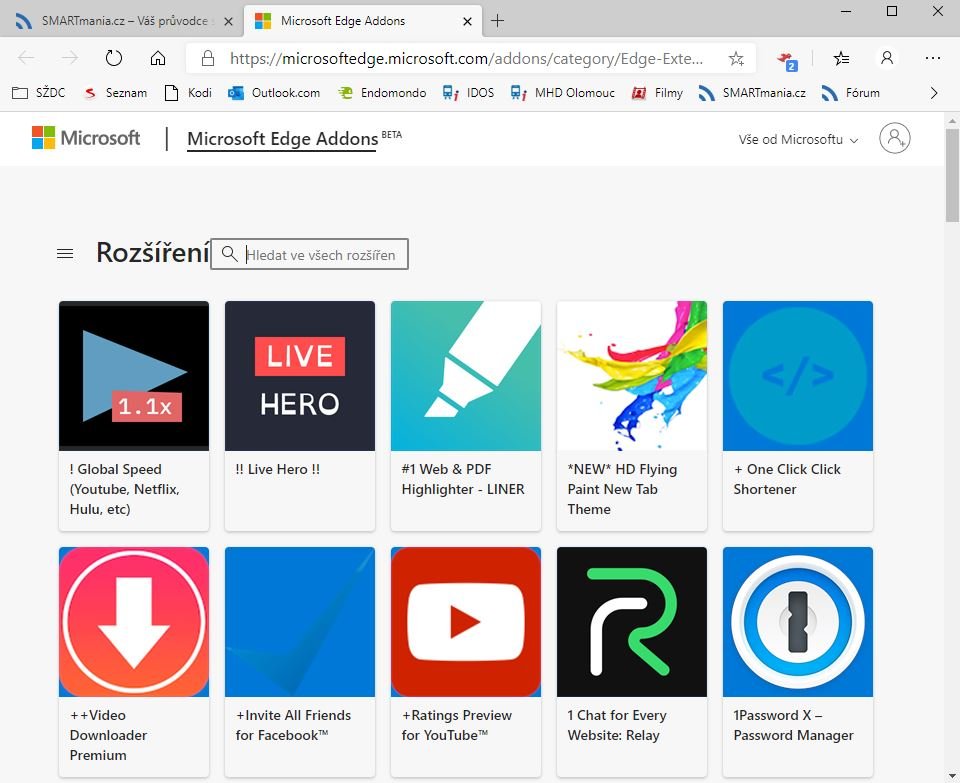Open the red extension icon with badge 2
960x783 pixels.
pyautogui.click(x=787, y=60)
